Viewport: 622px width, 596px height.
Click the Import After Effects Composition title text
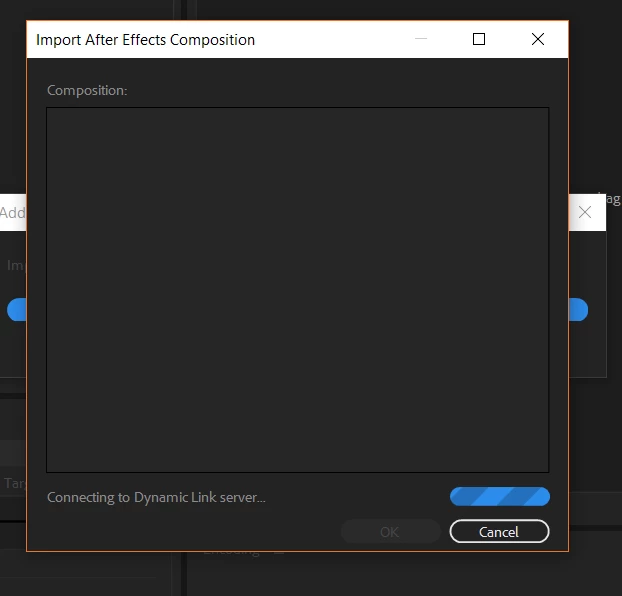tap(145, 40)
